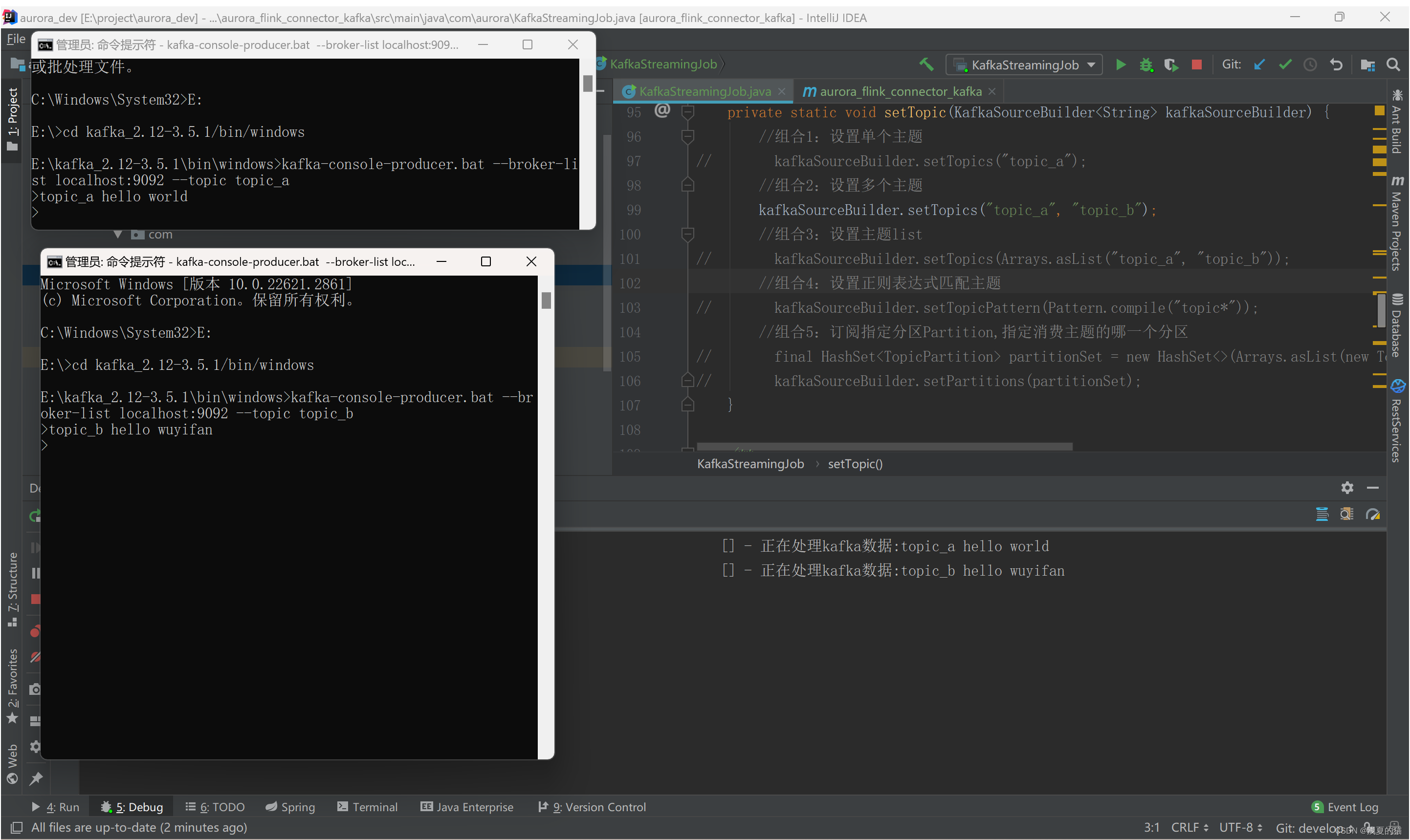Change the CRLF line separator selector
Screen dimensions: 1410x840
(x=1190, y=828)
